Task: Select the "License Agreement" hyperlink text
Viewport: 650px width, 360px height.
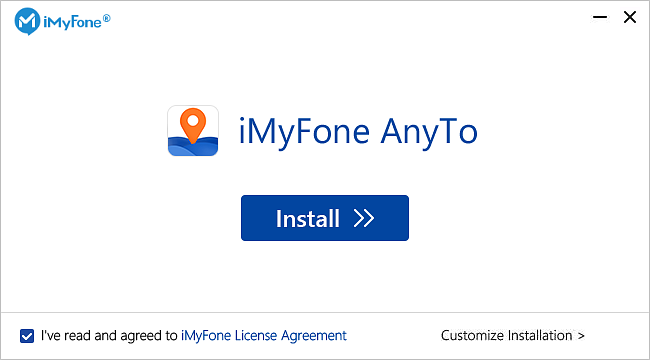Action: coord(291,335)
